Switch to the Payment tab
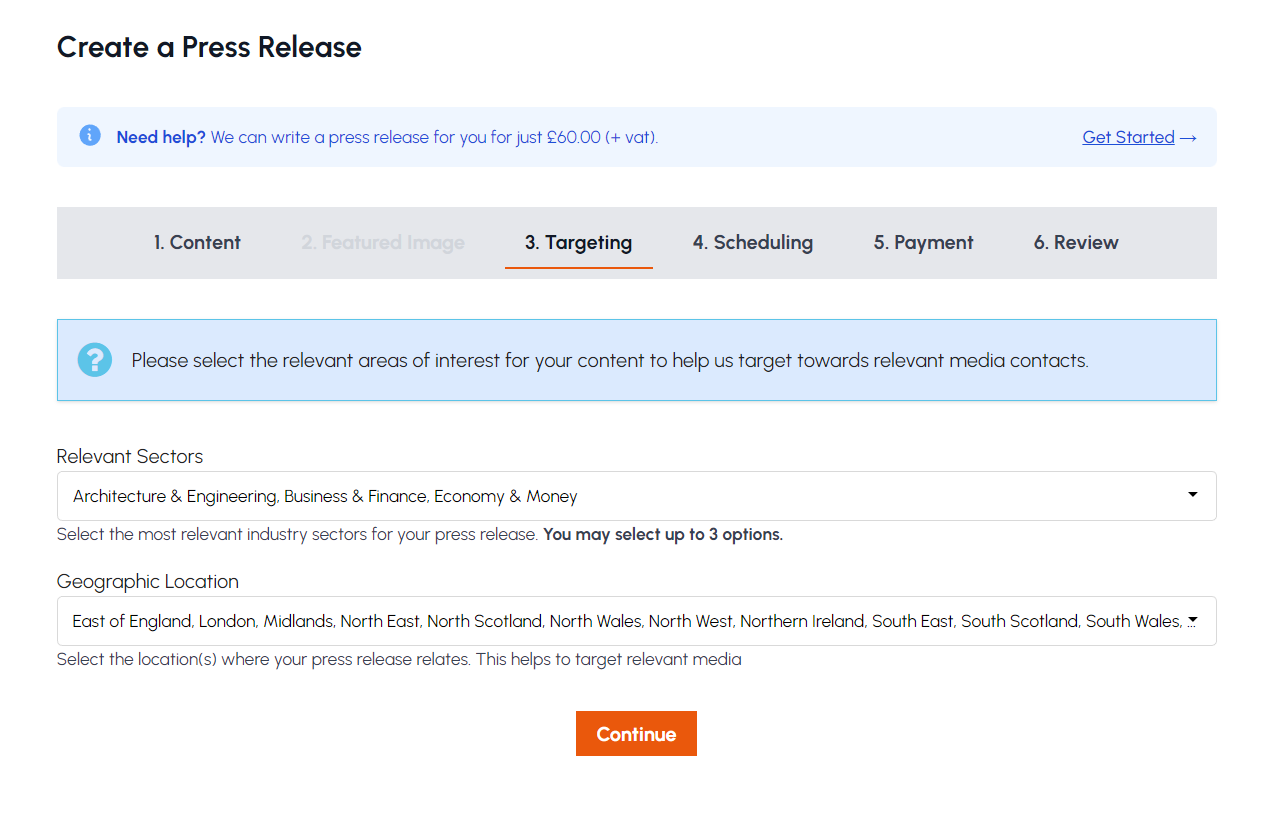Image resolution: width=1275 pixels, height=813 pixels. [922, 242]
